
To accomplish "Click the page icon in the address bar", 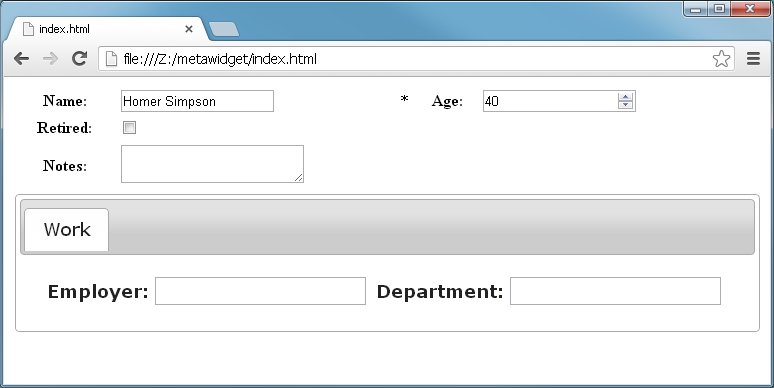I will pos(112,59).
